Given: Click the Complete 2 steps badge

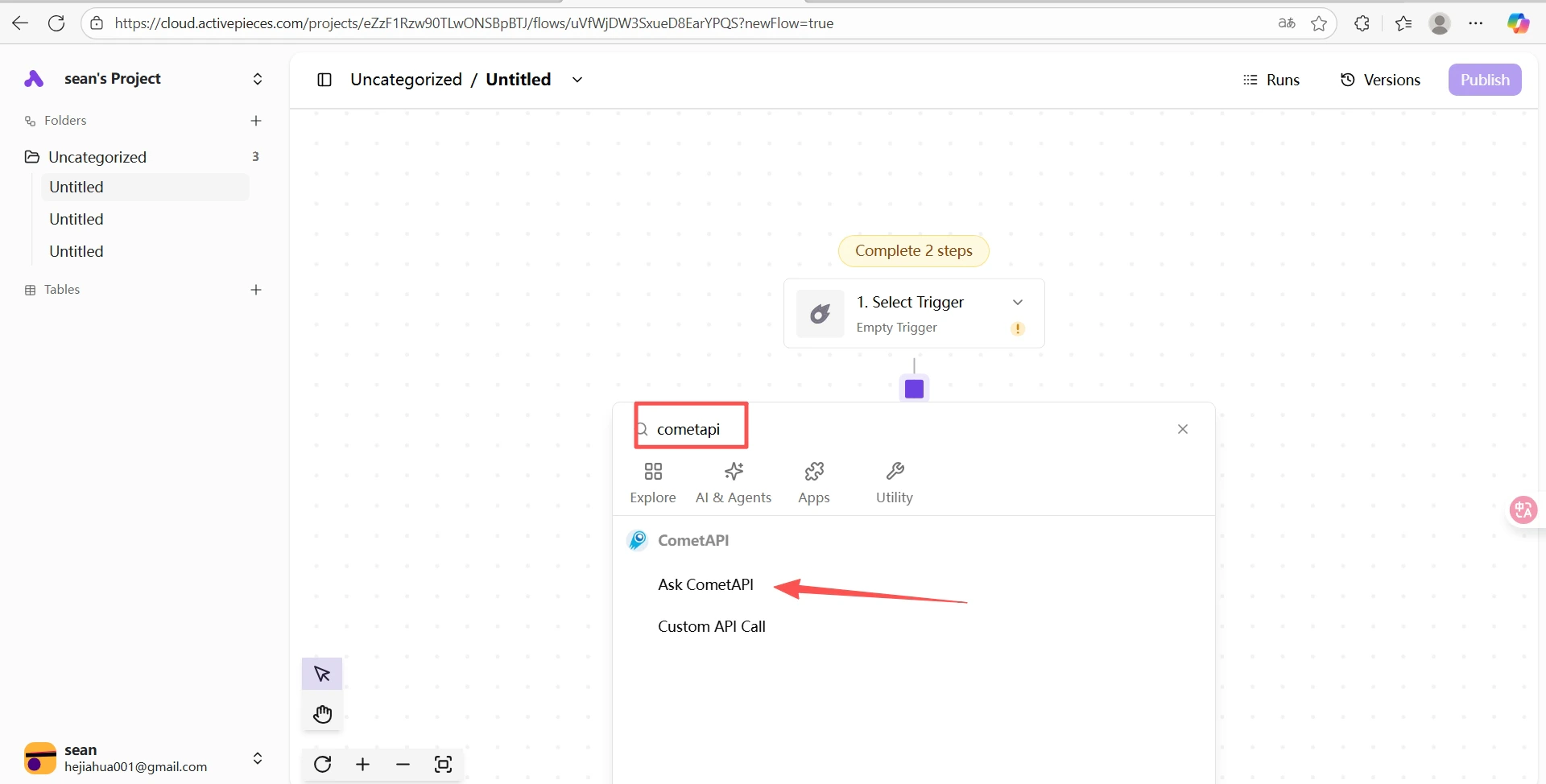Looking at the screenshot, I should (x=914, y=250).
